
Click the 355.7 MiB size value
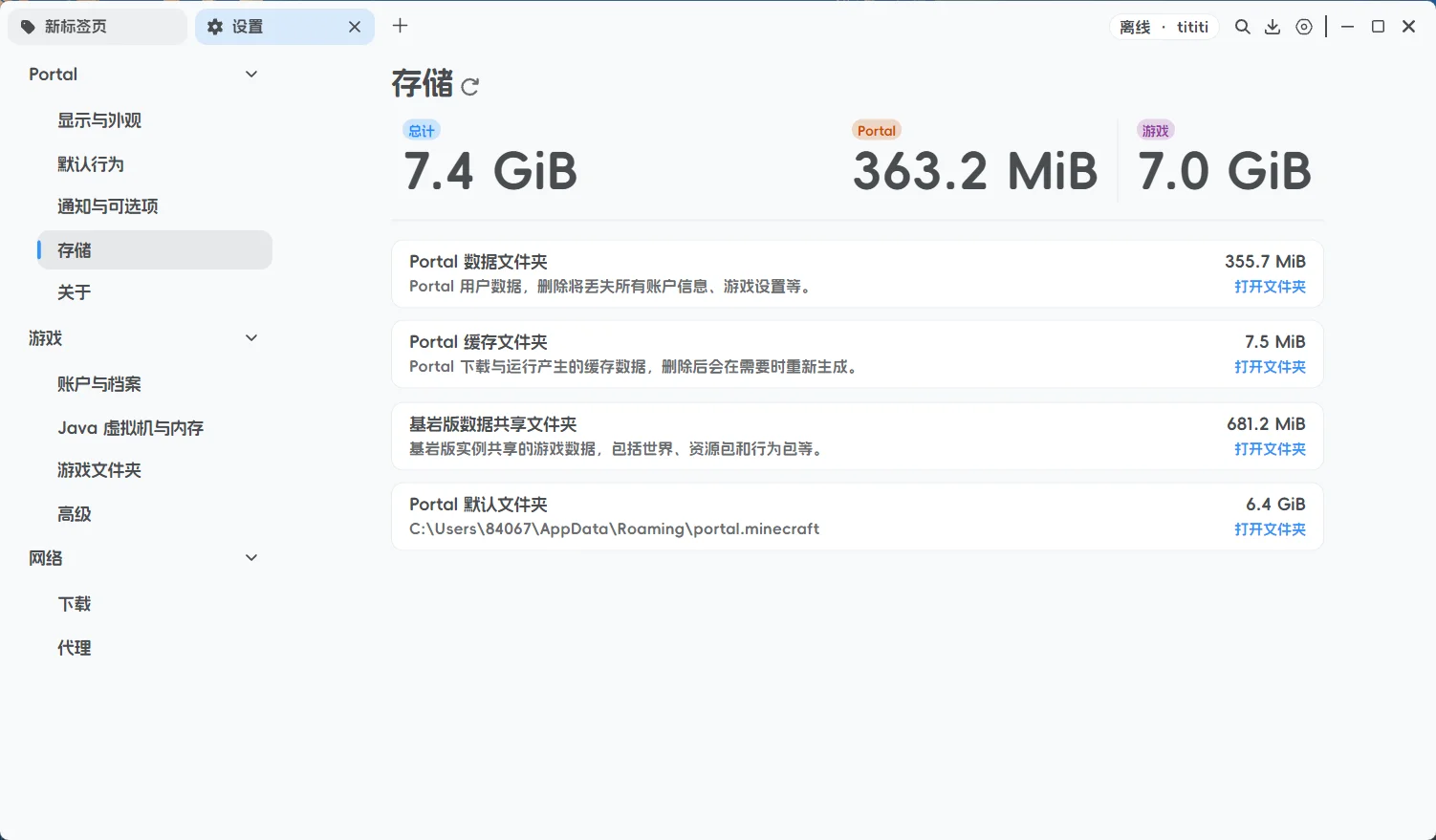[1265, 262]
